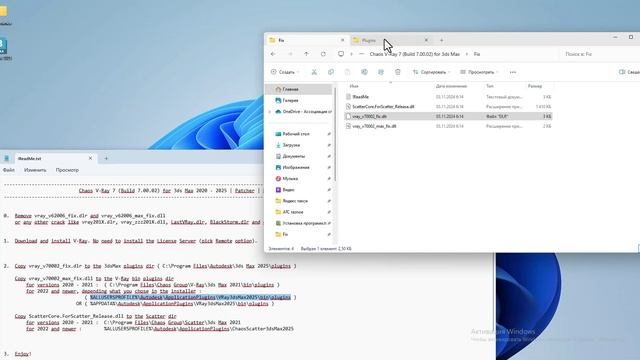Sort by the Размер column header
640x360 pixels.
535,86
